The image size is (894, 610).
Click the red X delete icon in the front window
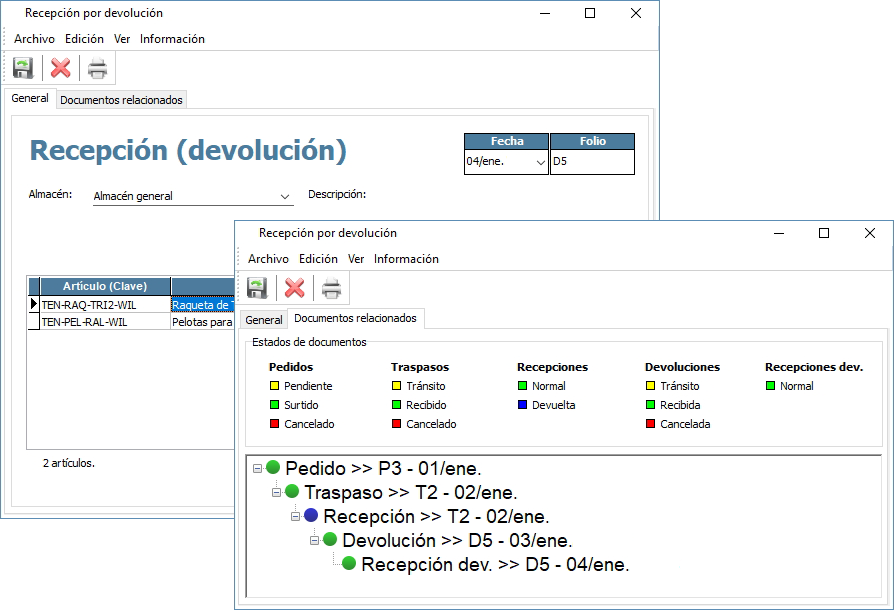pos(295,288)
